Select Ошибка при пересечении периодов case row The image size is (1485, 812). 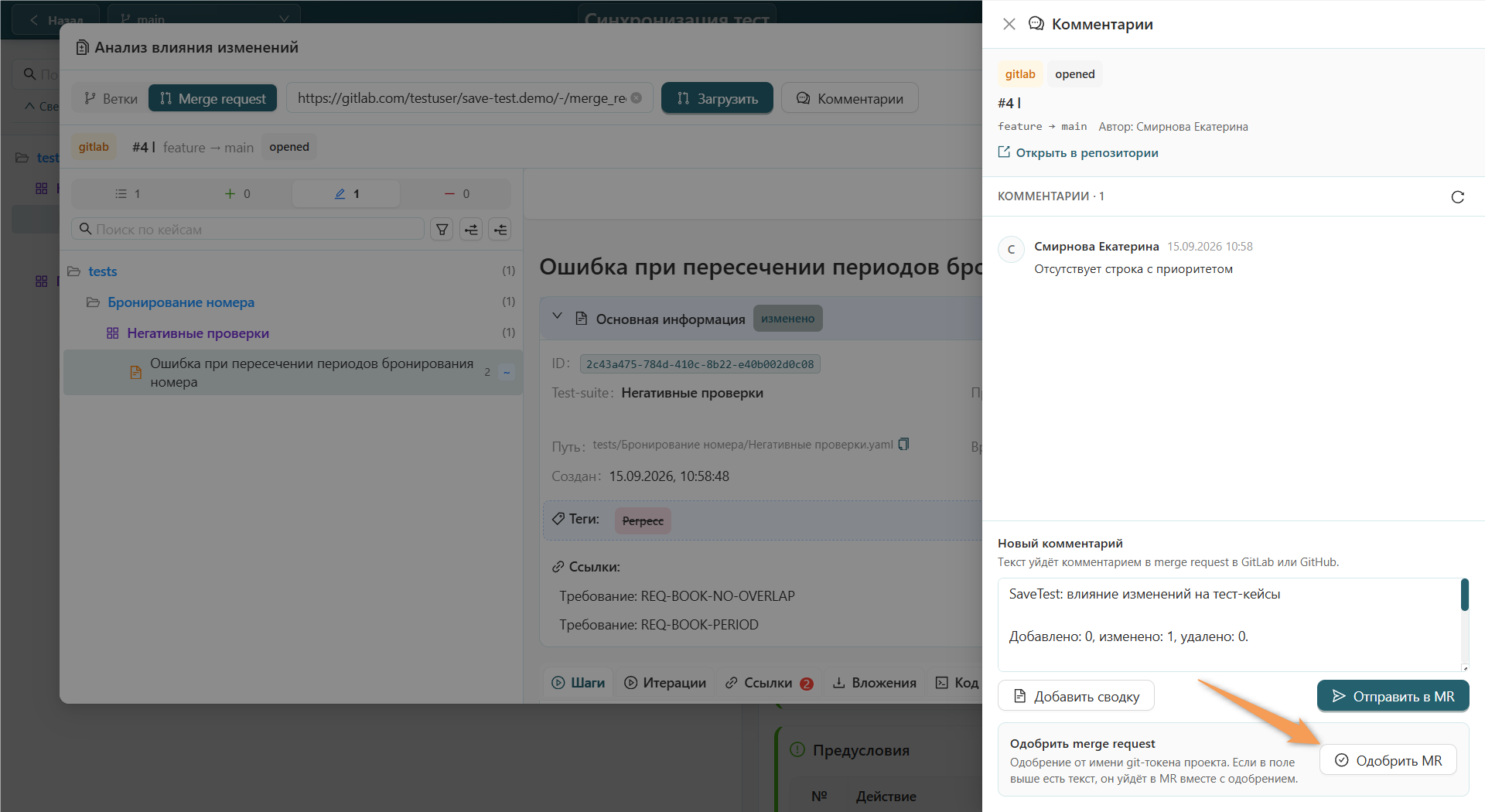tap(292, 372)
